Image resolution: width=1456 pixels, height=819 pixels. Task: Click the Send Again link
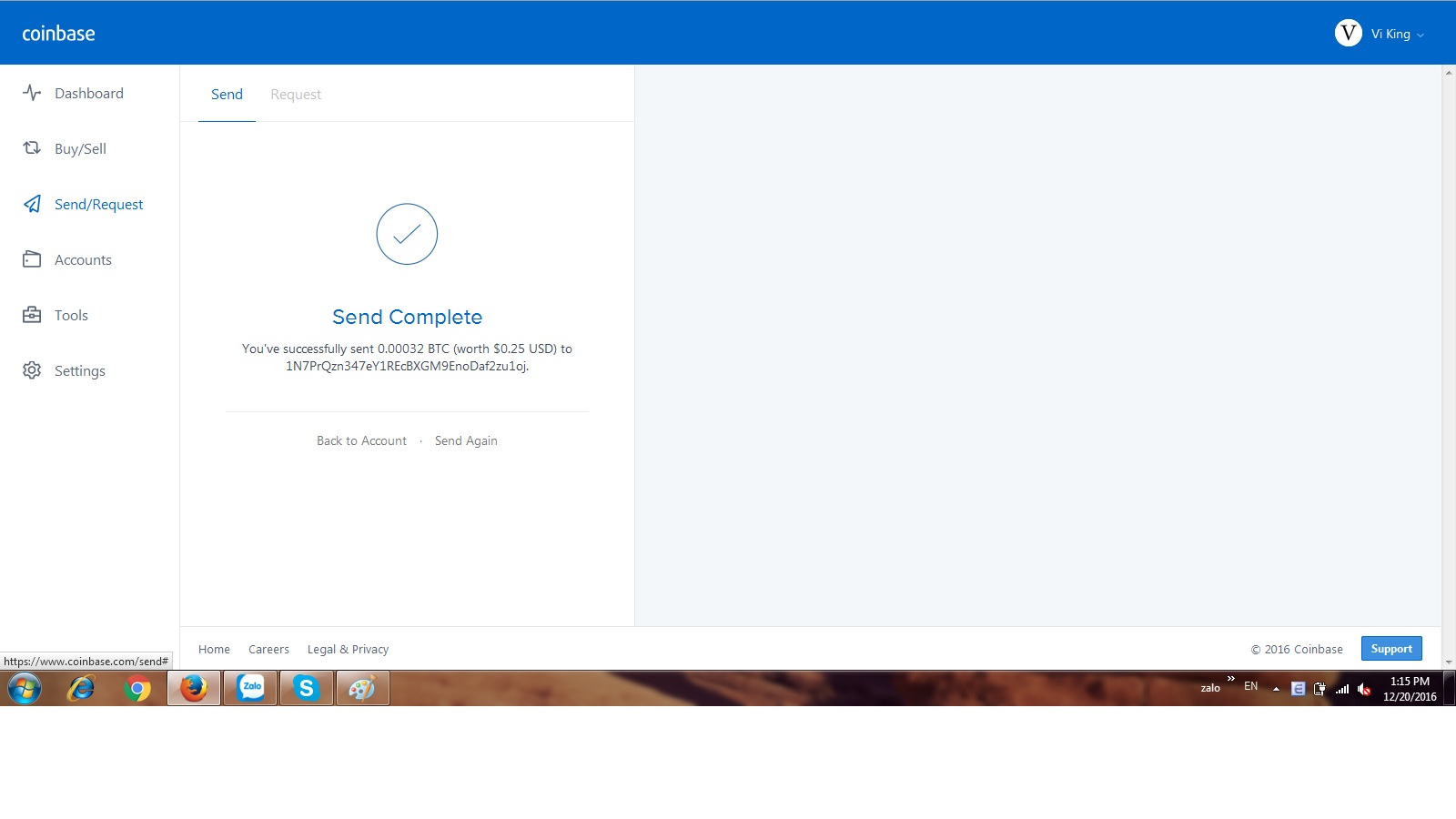pos(466,440)
